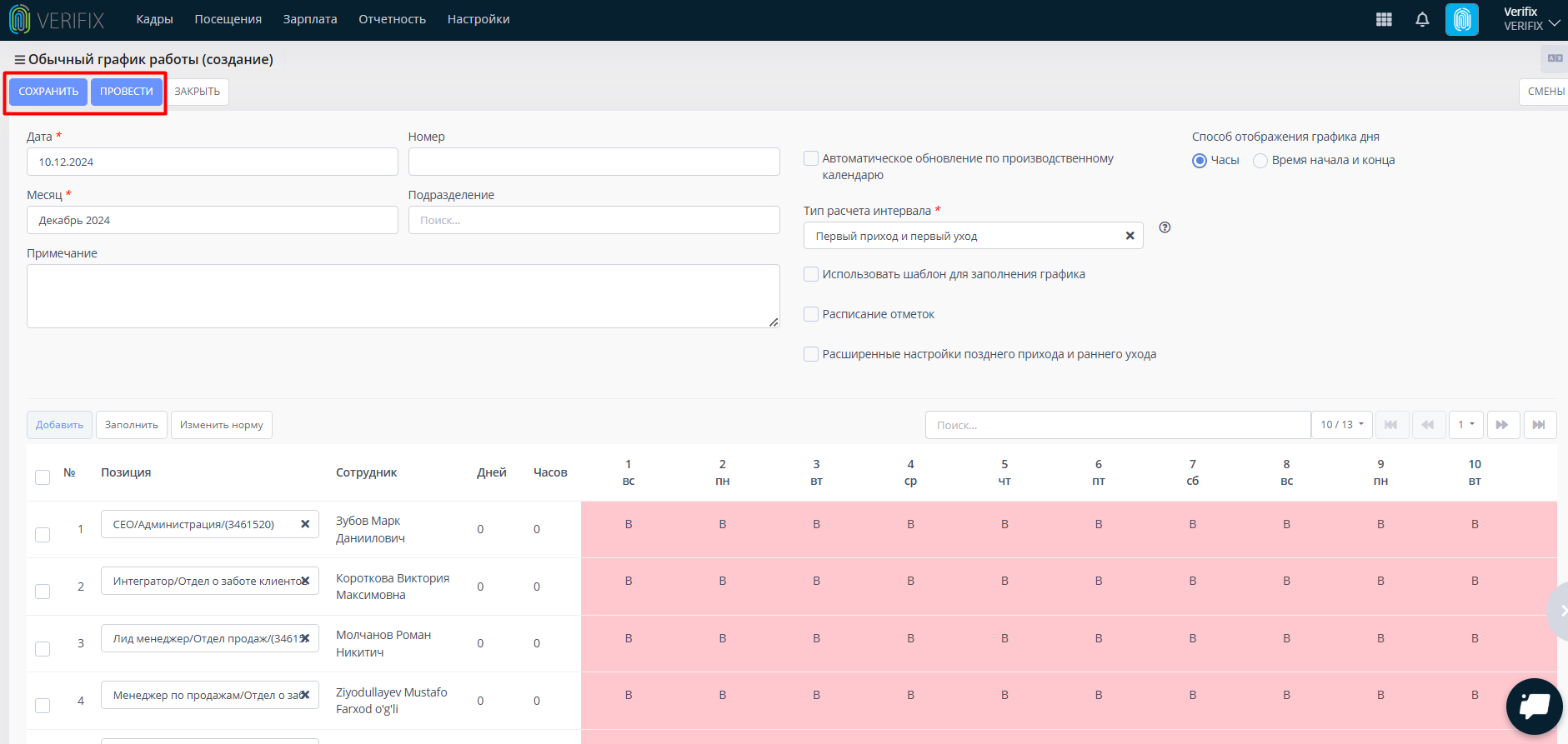Viewport: 1568px width, 744px height.
Task: Focus the table search field
Action: pyautogui.click(x=1118, y=425)
